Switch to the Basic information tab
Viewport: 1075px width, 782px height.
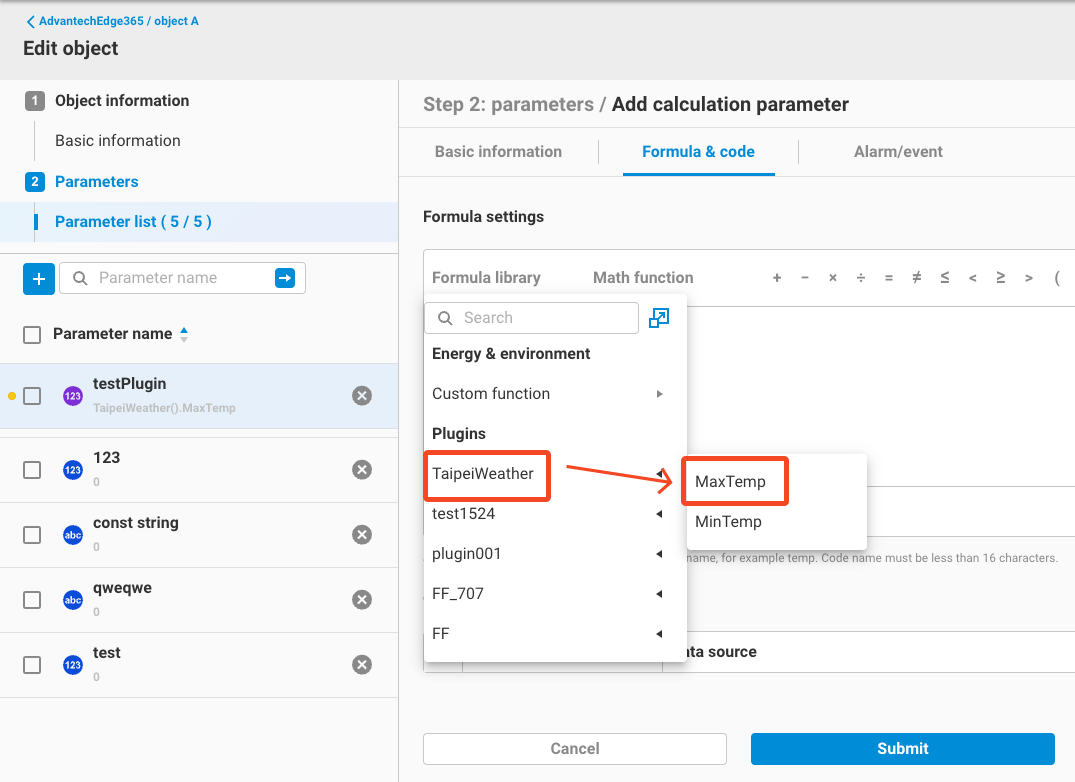point(497,151)
